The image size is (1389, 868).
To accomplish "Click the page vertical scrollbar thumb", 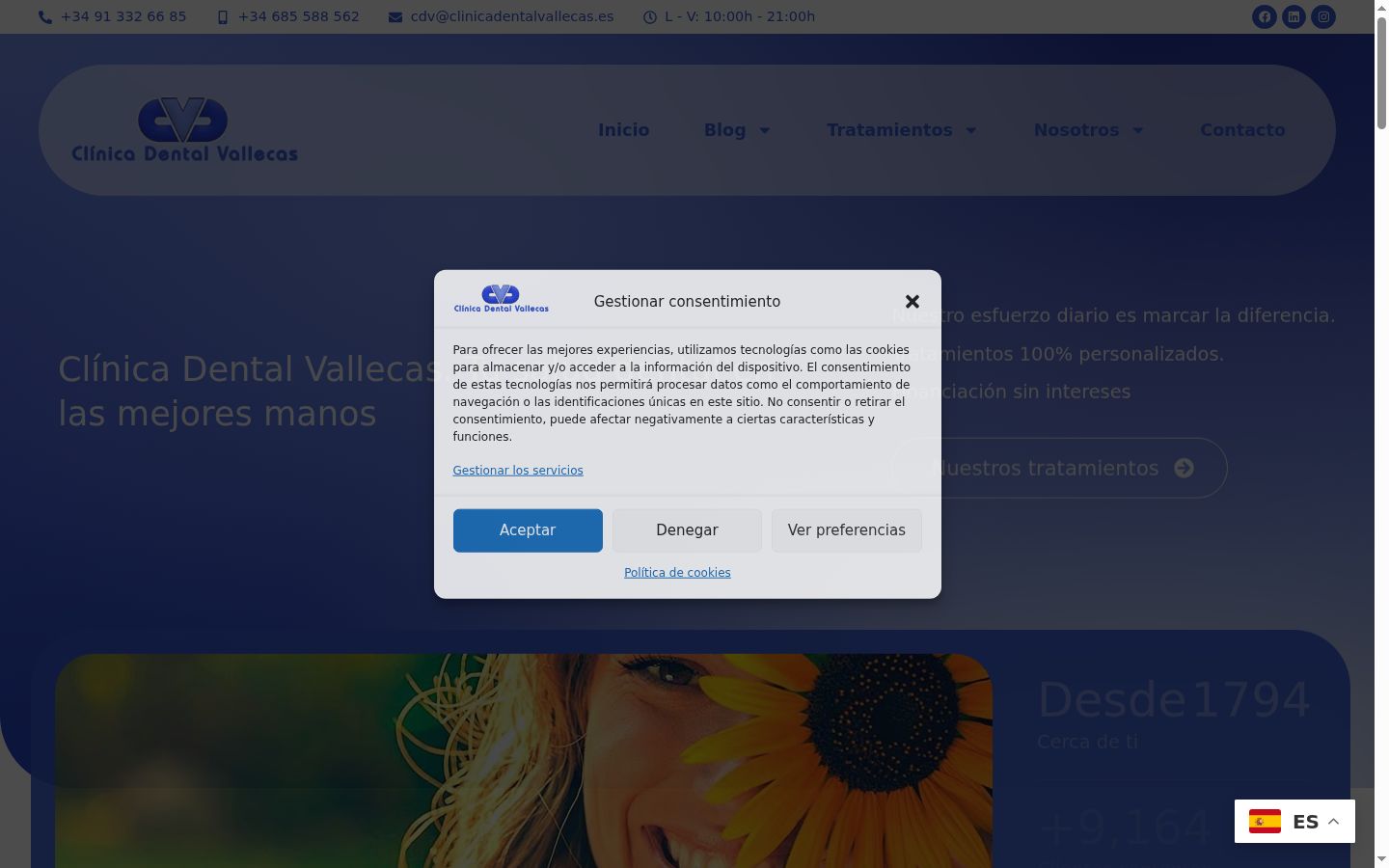I will point(1381,72).
